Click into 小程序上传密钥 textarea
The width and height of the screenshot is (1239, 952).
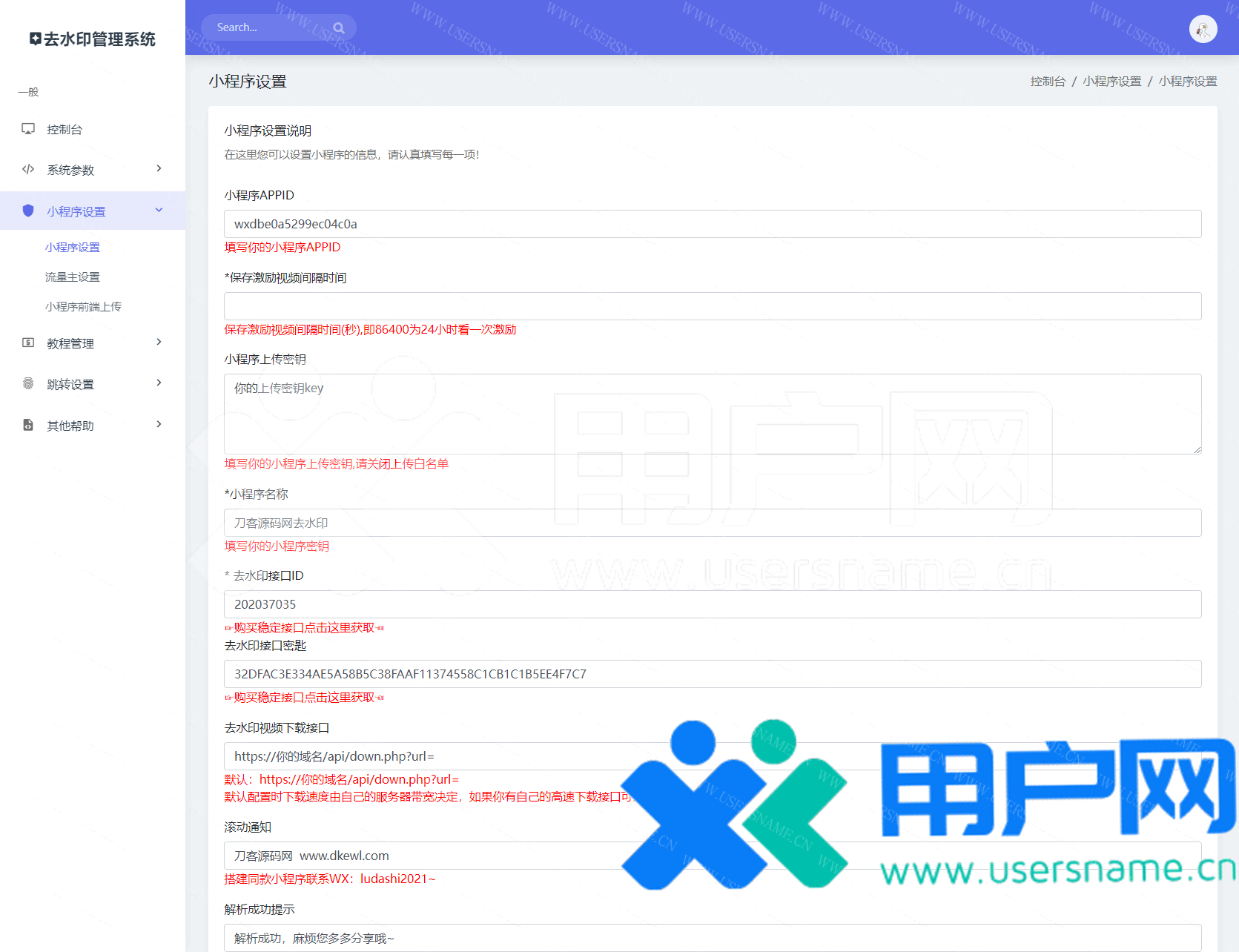click(712, 414)
